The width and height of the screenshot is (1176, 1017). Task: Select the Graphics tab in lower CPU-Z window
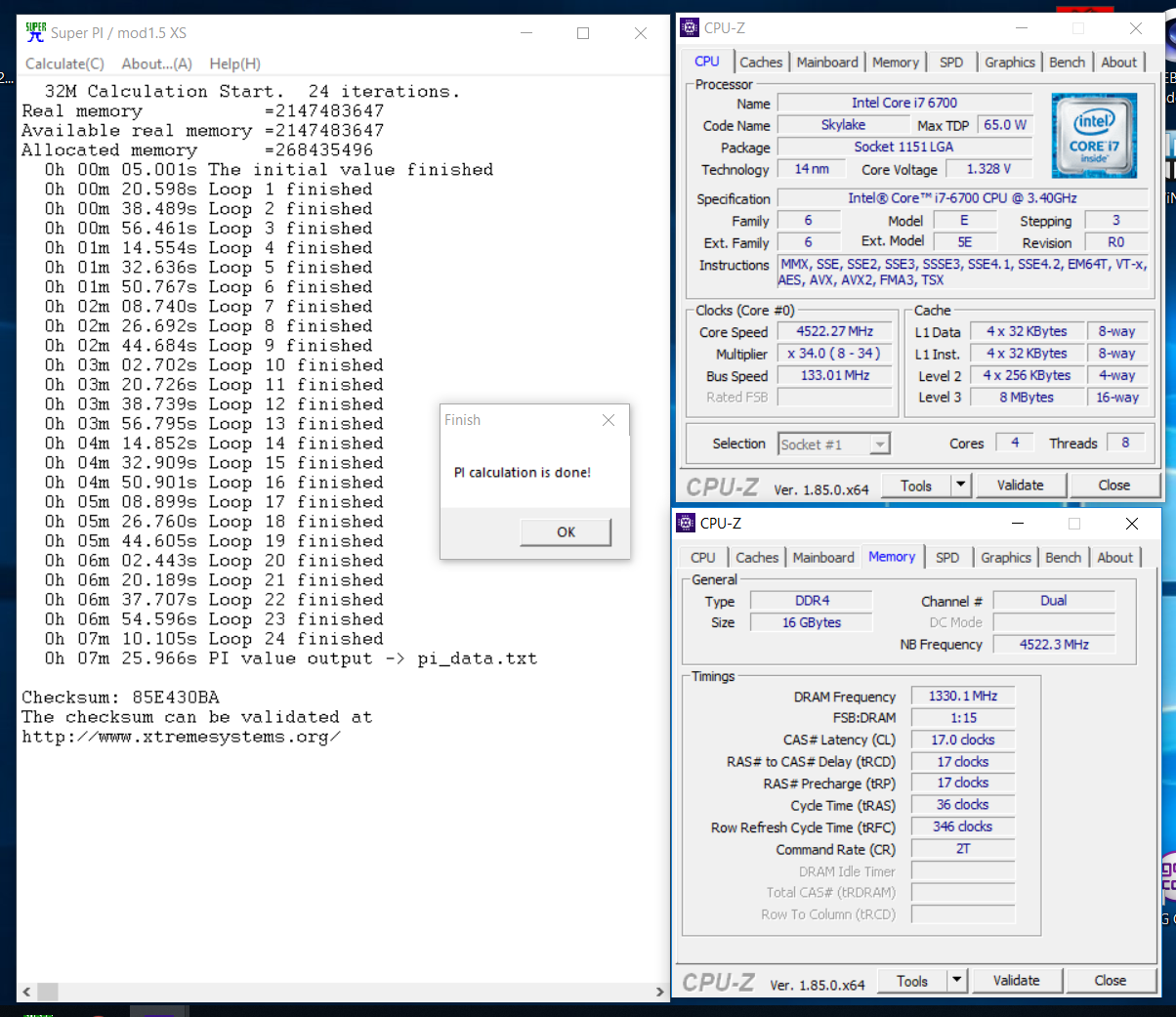1006,557
